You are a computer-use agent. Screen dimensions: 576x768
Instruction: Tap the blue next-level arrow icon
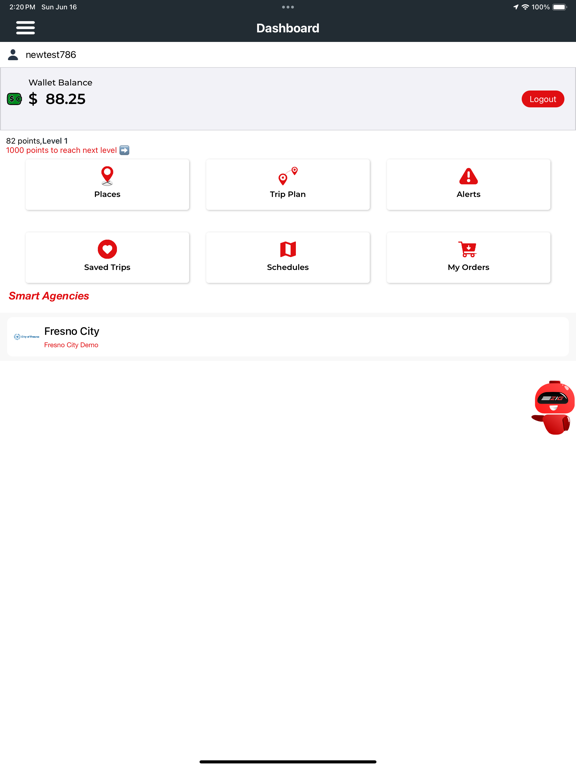click(x=124, y=150)
